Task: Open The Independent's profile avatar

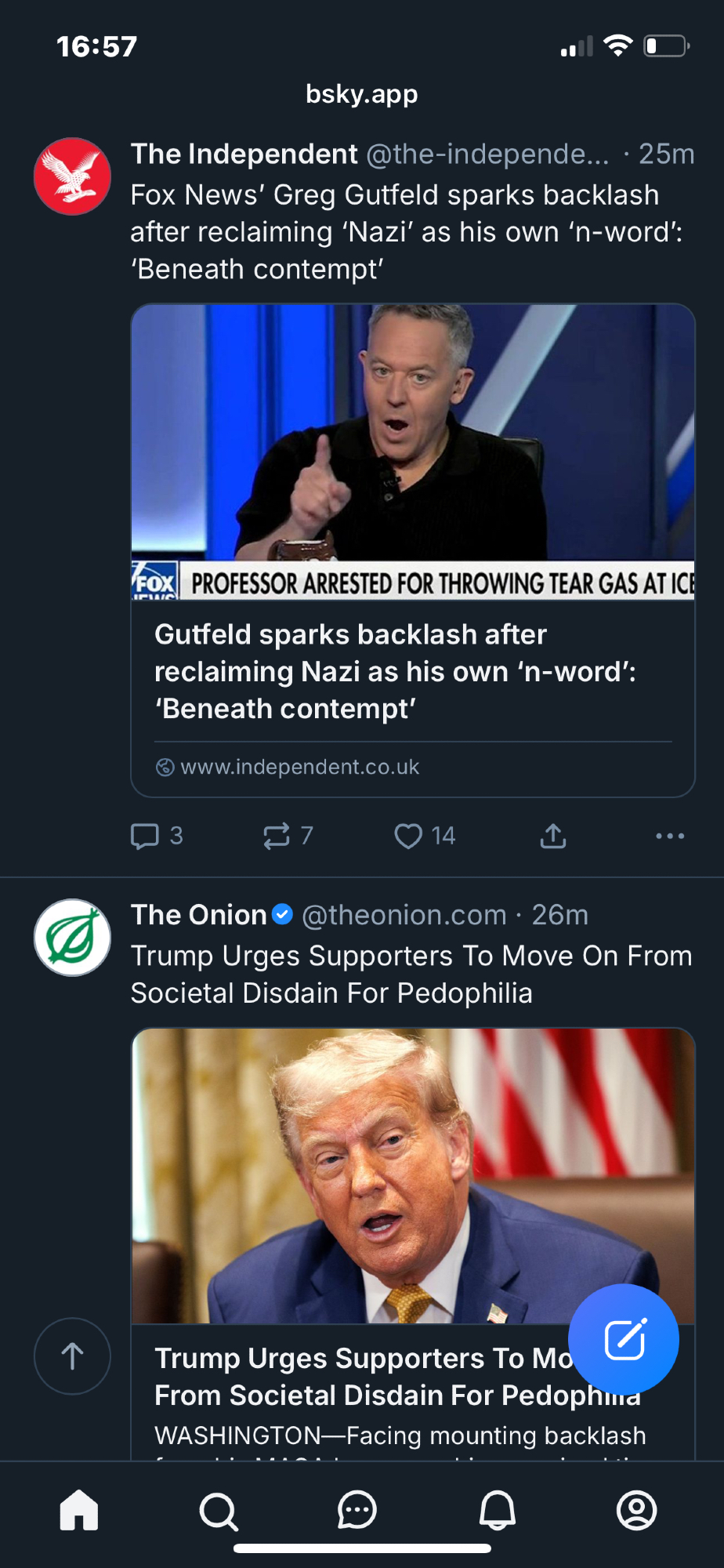Action: click(72, 176)
